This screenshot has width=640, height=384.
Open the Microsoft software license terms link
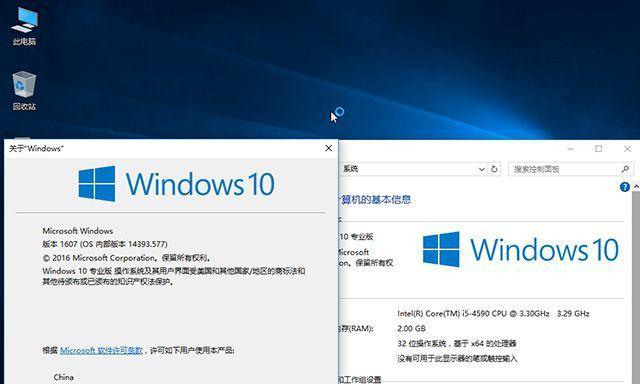(101, 351)
